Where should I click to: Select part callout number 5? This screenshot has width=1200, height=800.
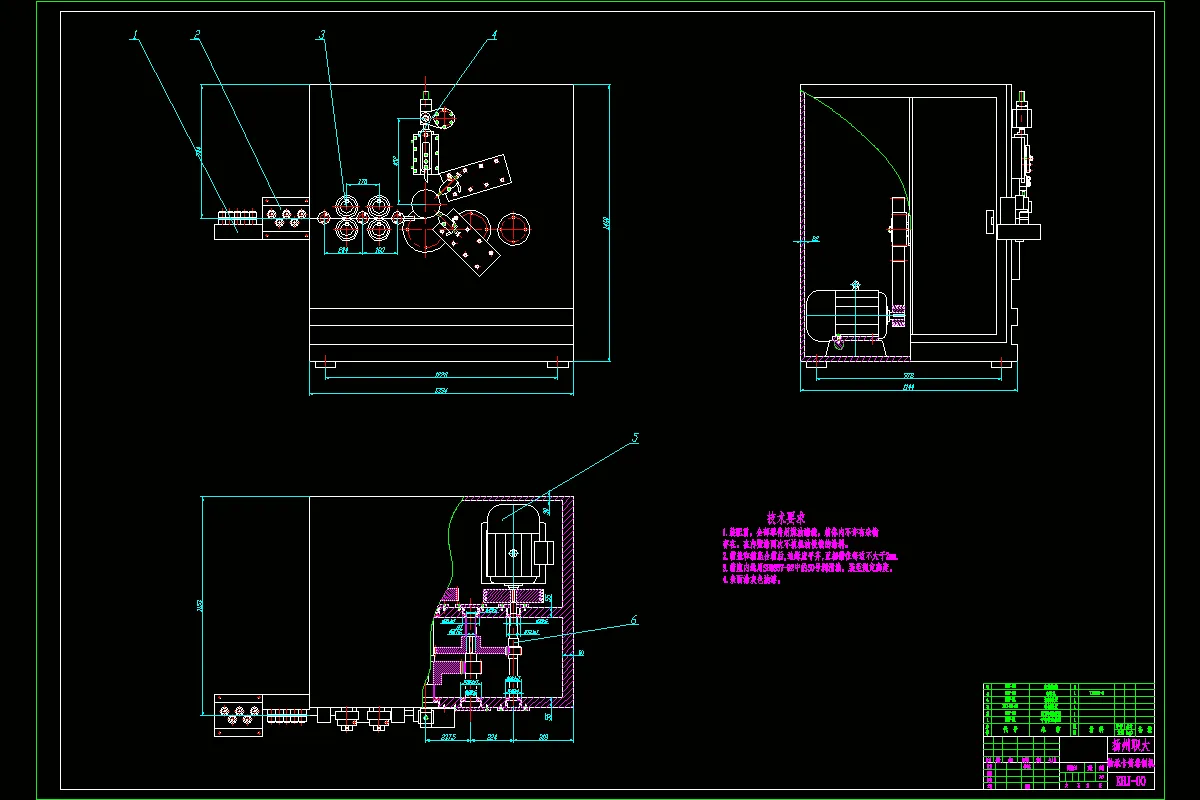634,438
